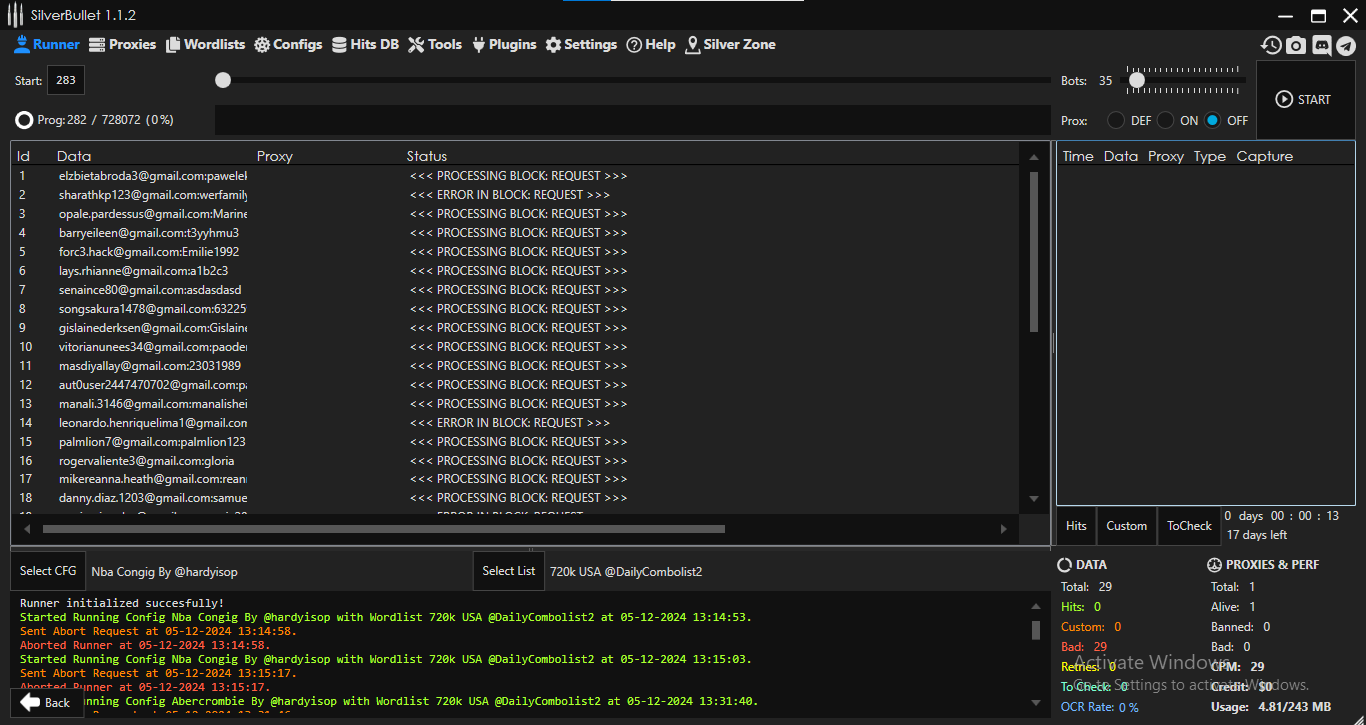Click the runner list horizontal scroll-left arrow

pyautogui.click(x=27, y=529)
